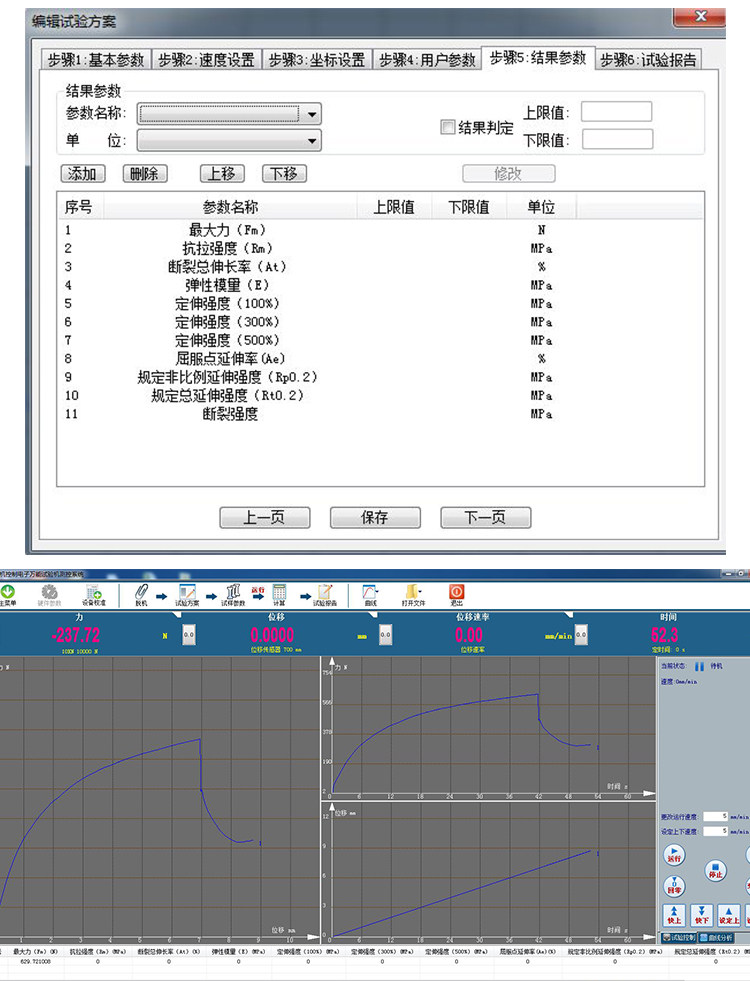750x981 pixels.
Task: Switch to 步骤2:速度设置 tab
Action: click(x=206, y=59)
